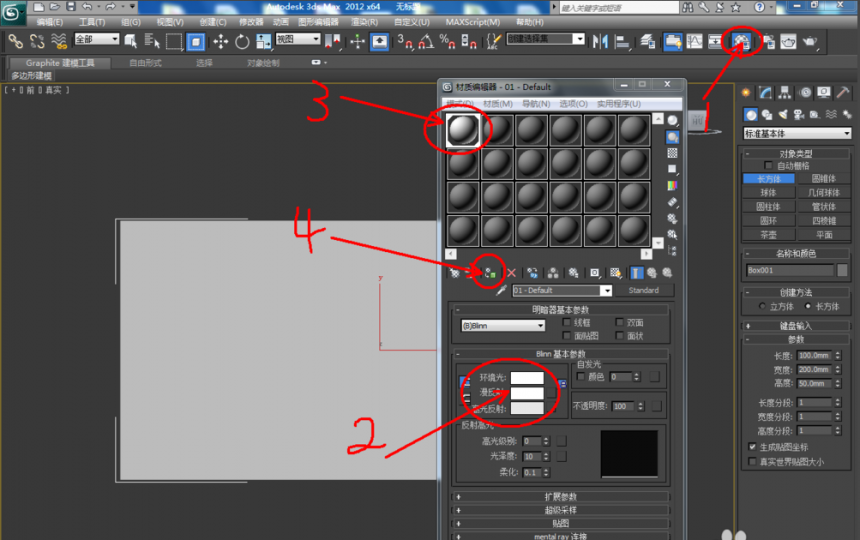Open the Layer Manager icon
This screenshot has height=540, width=860.
click(648, 42)
